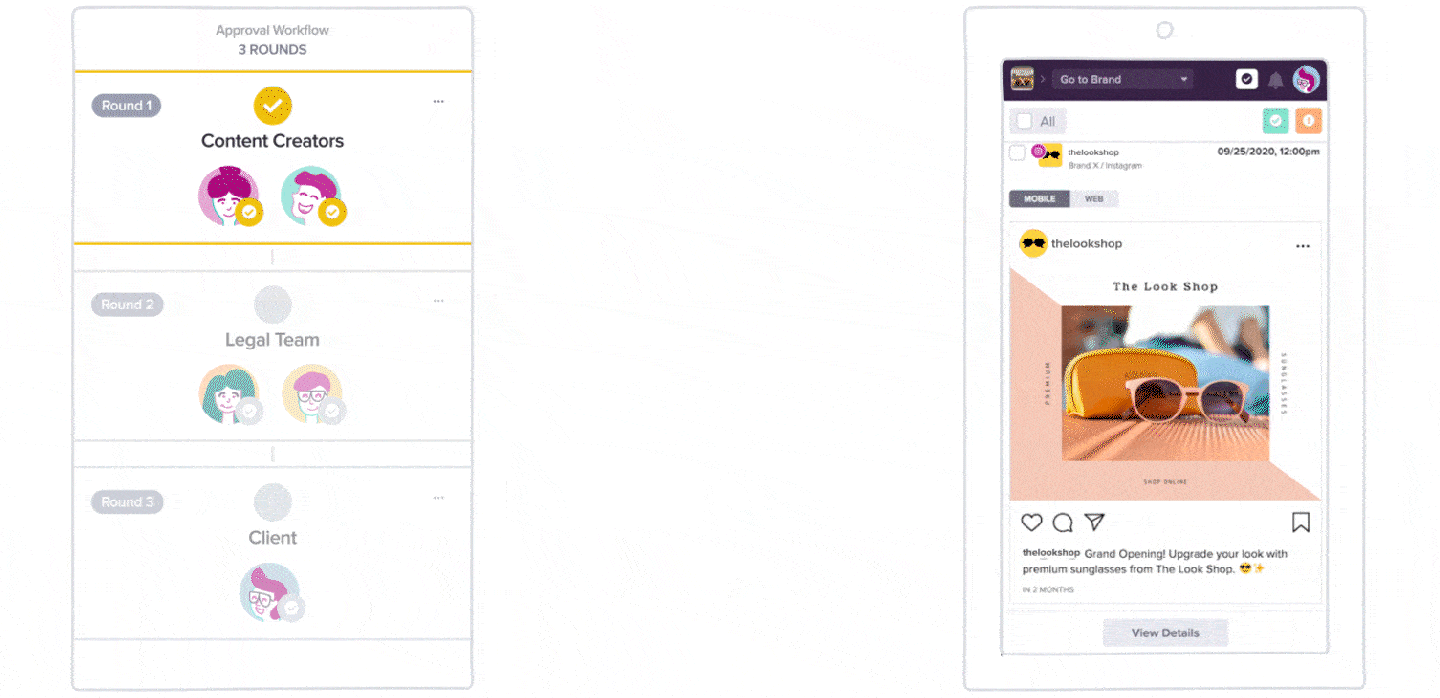This screenshot has height=698, width=1440.
Task: Click the orange alert icon button
Action: pos(1309,121)
